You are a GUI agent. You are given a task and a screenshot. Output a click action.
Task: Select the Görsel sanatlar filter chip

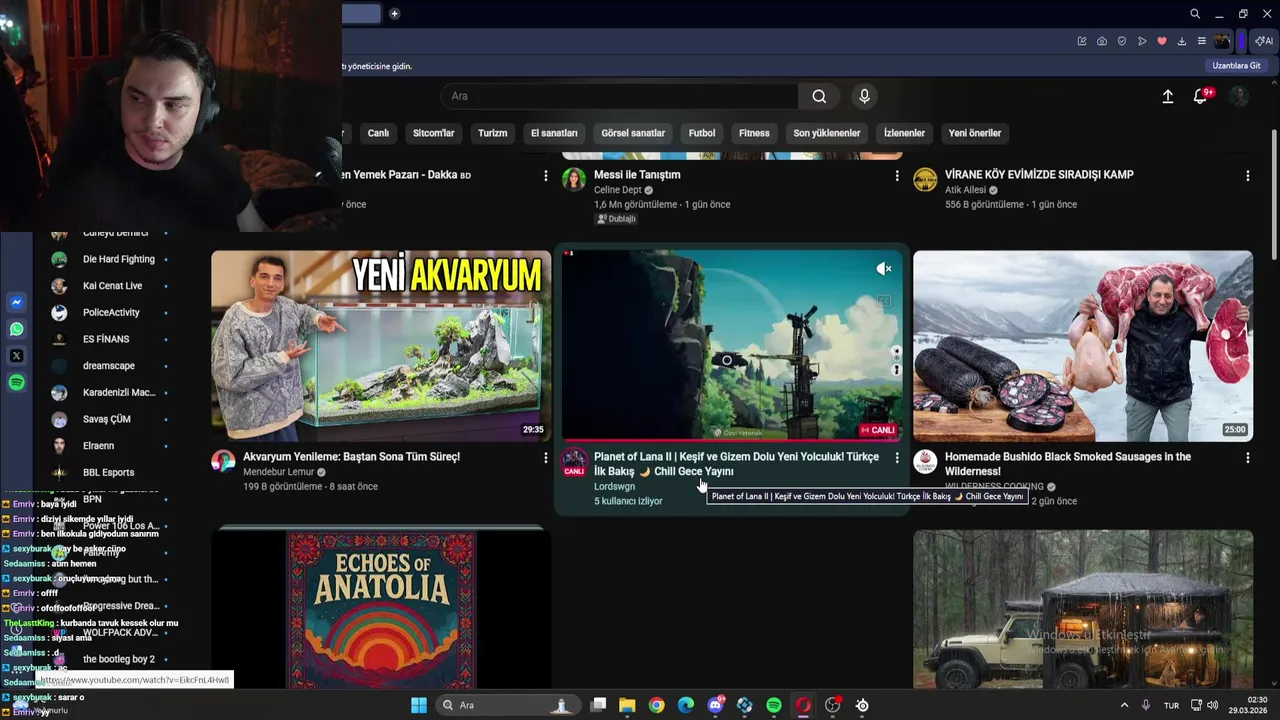tap(633, 133)
